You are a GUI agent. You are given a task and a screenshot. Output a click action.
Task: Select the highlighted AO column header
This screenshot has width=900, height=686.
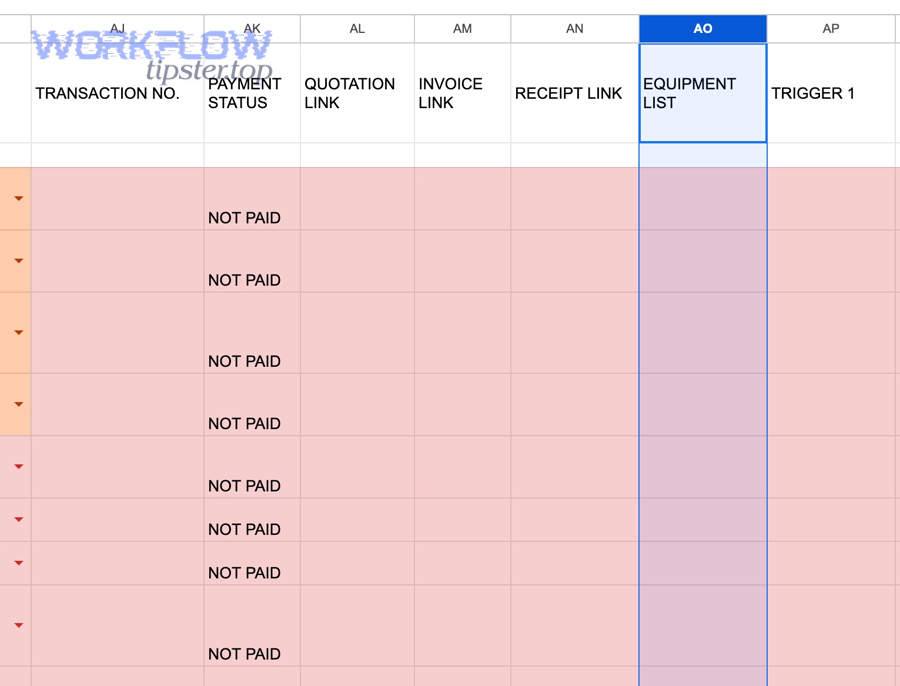(702, 28)
